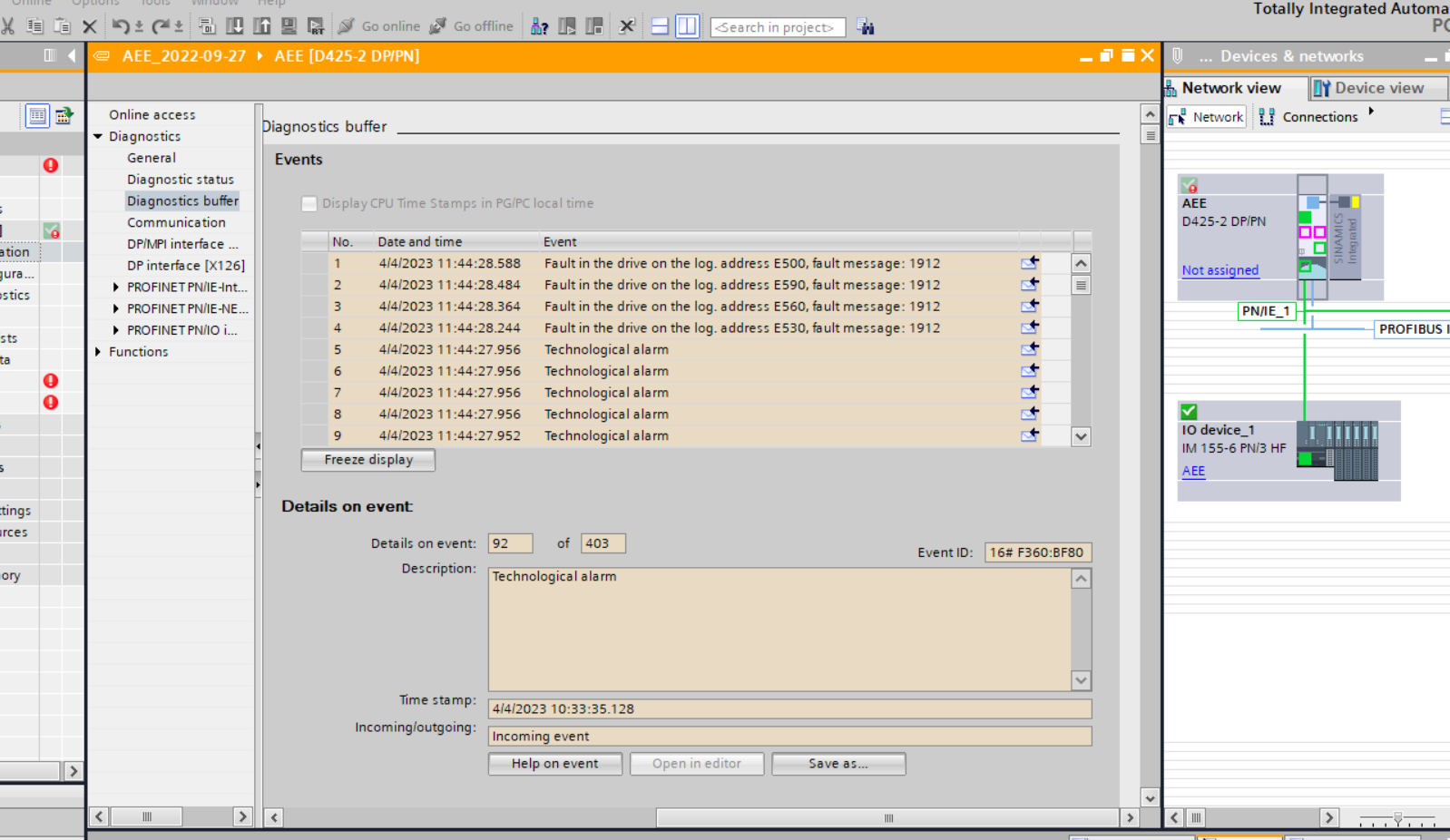
Task: Expand the PROFINET PN/IO interface node
Action: point(116,330)
